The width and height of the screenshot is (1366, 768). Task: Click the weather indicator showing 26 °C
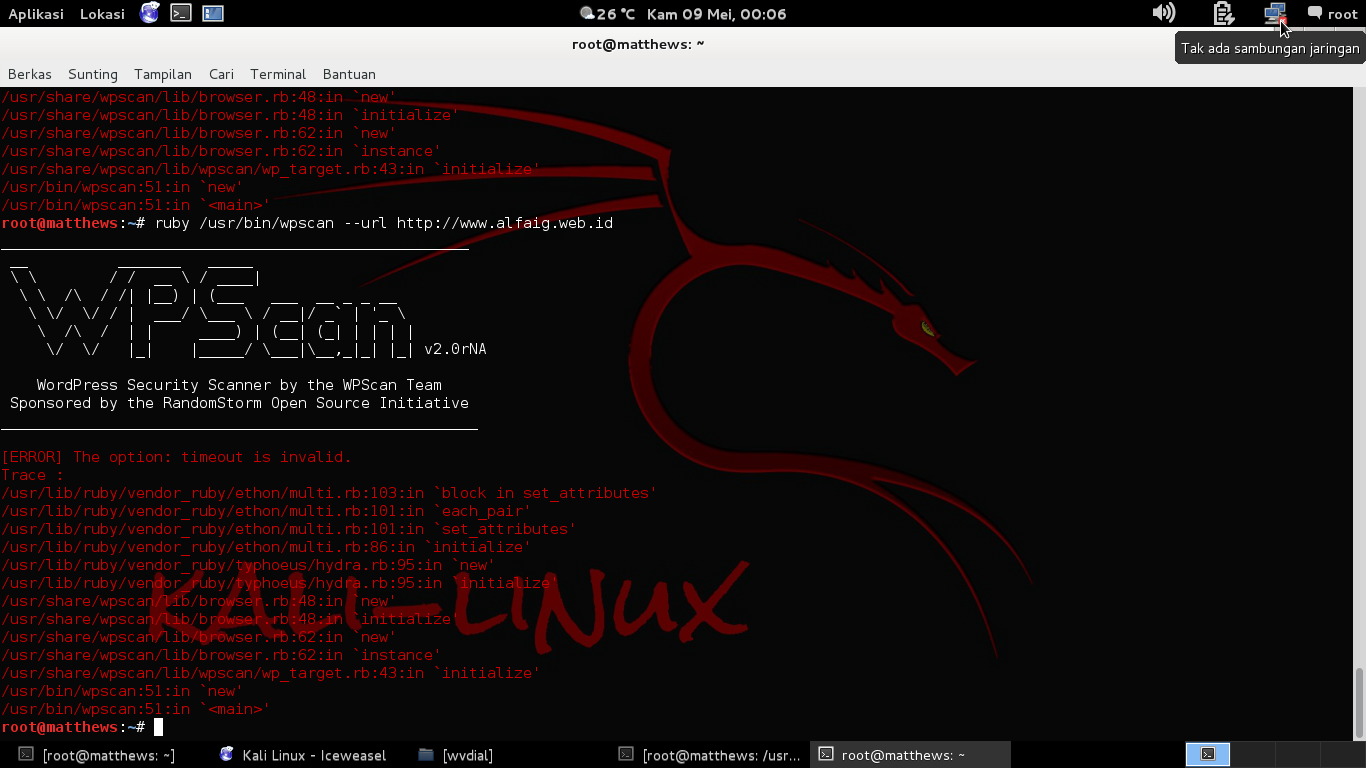[608, 14]
